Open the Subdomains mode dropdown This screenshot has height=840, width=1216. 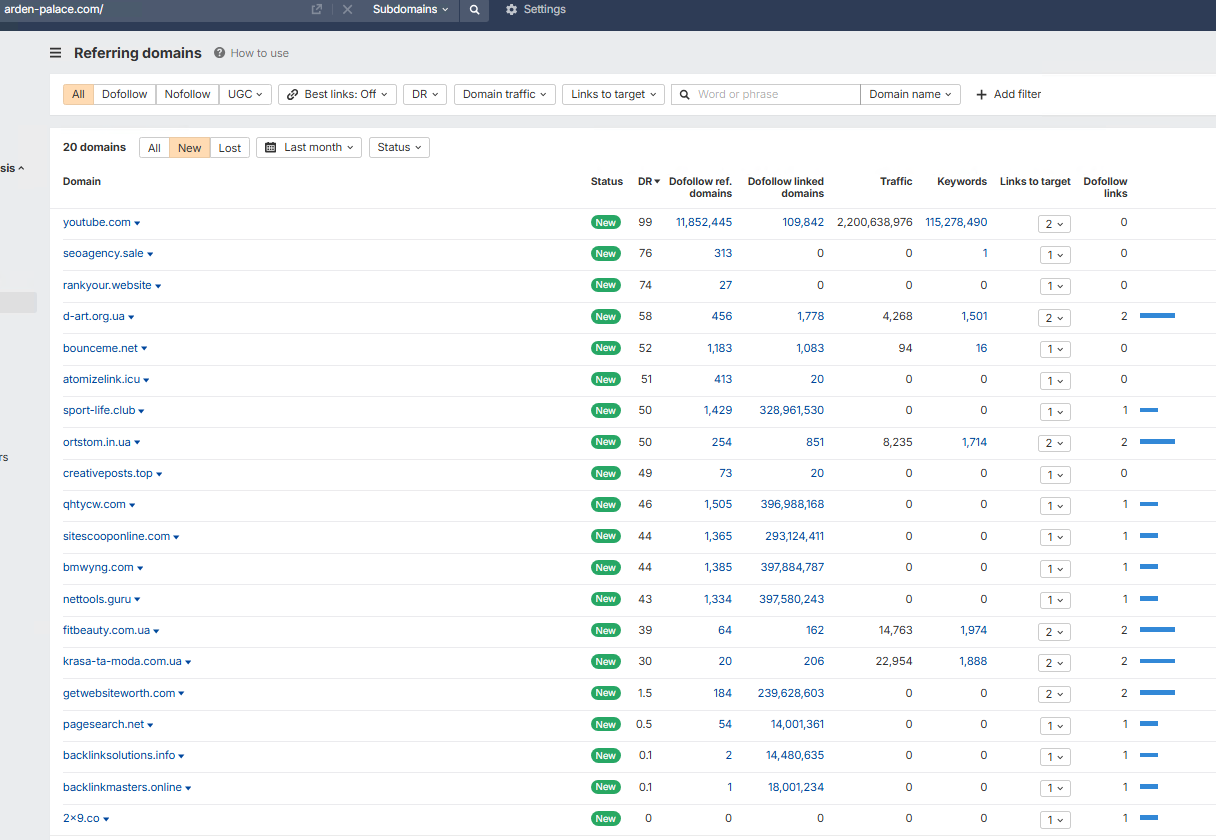point(410,10)
